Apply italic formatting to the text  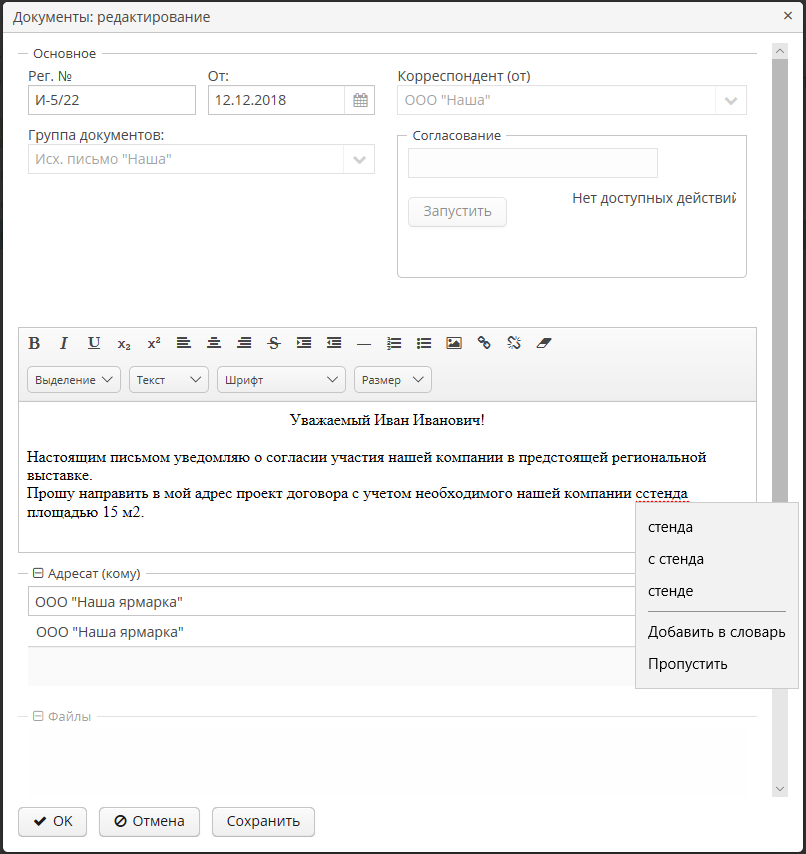pyautogui.click(x=64, y=343)
